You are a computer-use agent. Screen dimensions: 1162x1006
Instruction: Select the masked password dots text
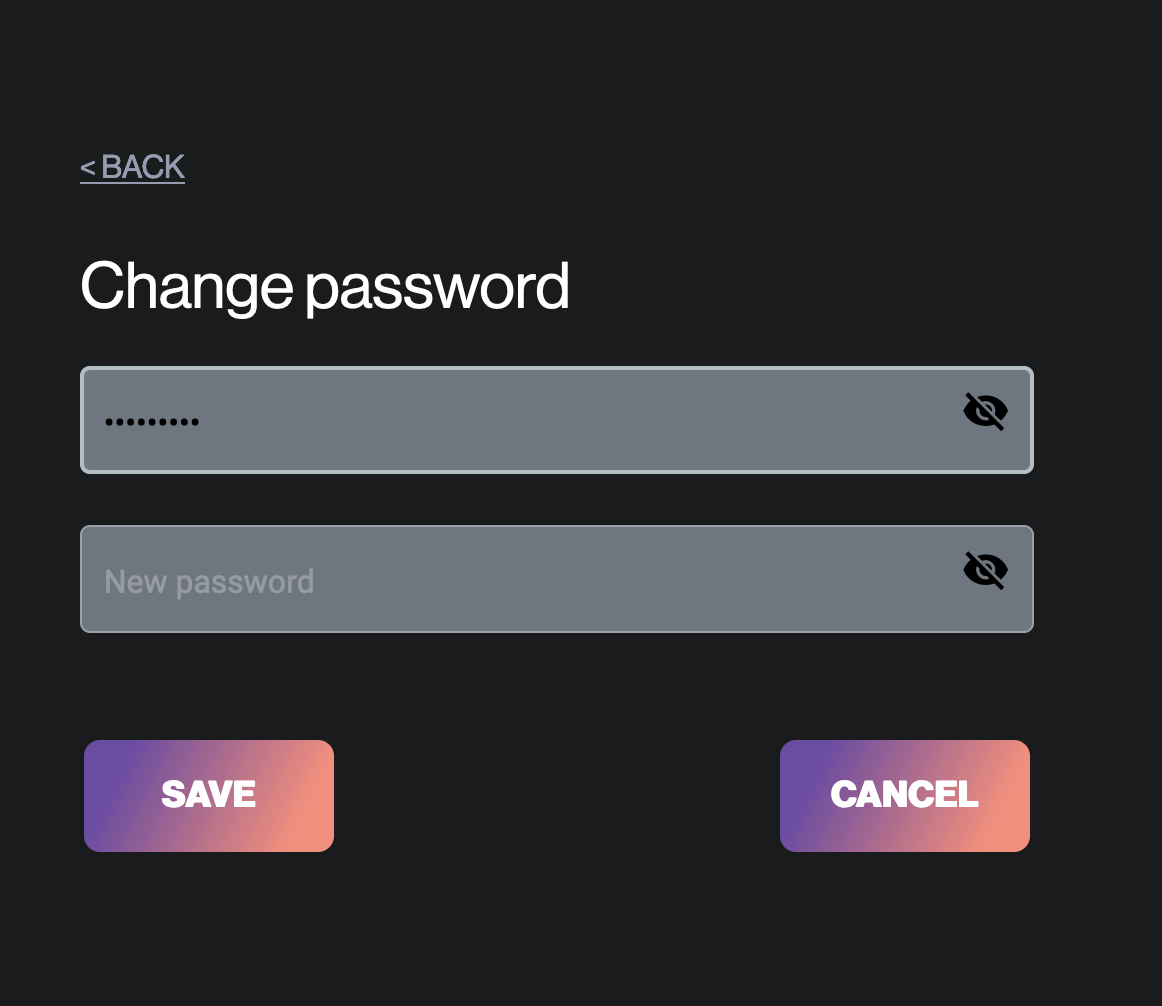tap(150, 420)
